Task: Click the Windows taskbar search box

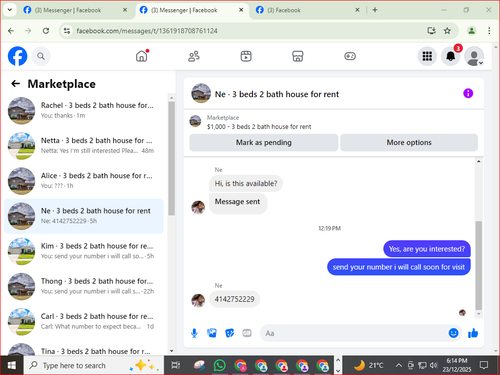Action: pyautogui.click(x=94, y=365)
